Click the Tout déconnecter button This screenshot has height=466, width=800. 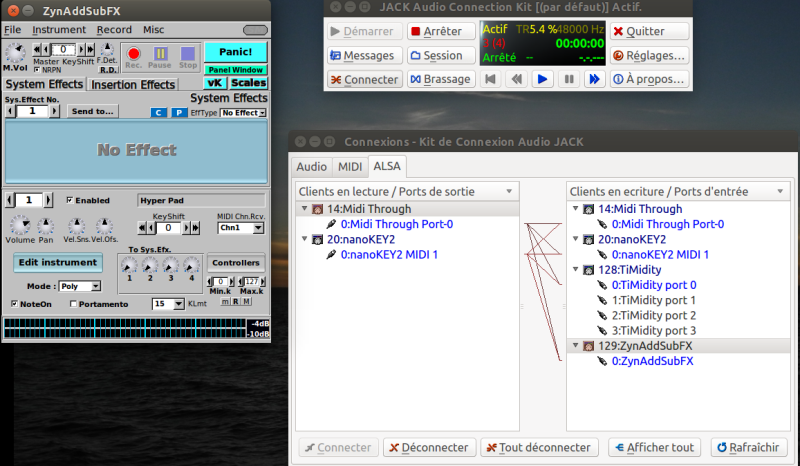(540, 448)
